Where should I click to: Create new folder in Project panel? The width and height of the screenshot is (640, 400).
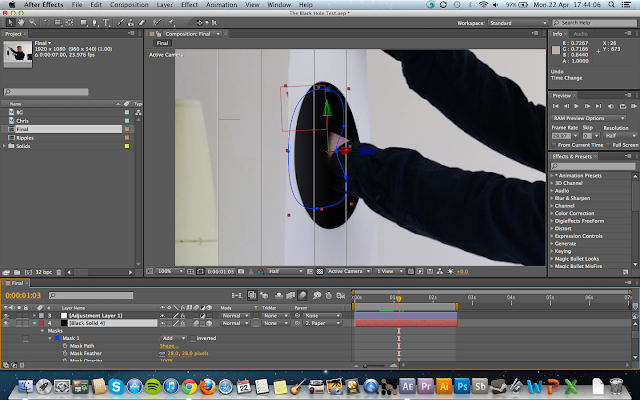pyautogui.click(x=17, y=272)
